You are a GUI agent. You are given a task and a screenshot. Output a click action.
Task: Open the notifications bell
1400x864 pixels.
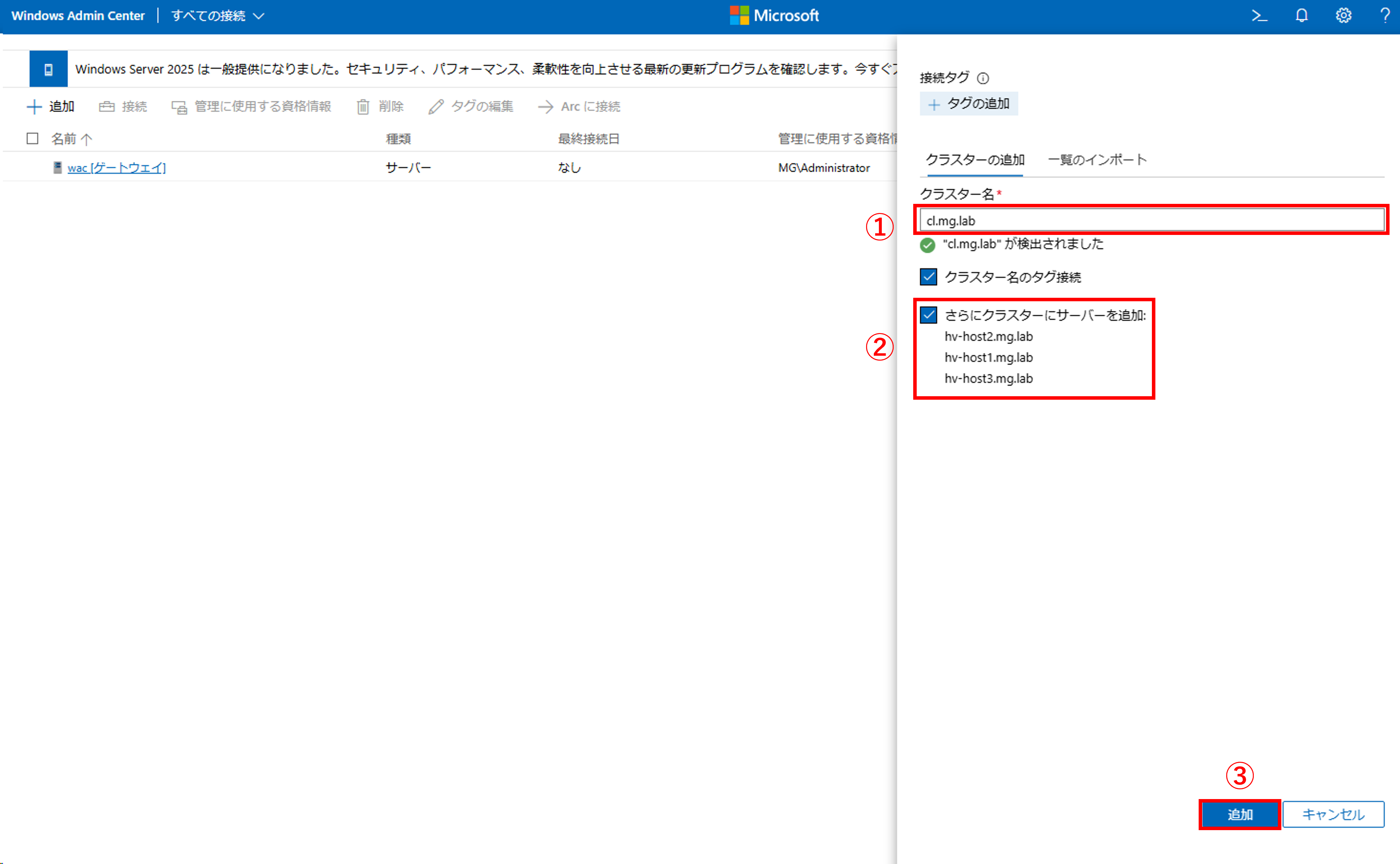1301,15
